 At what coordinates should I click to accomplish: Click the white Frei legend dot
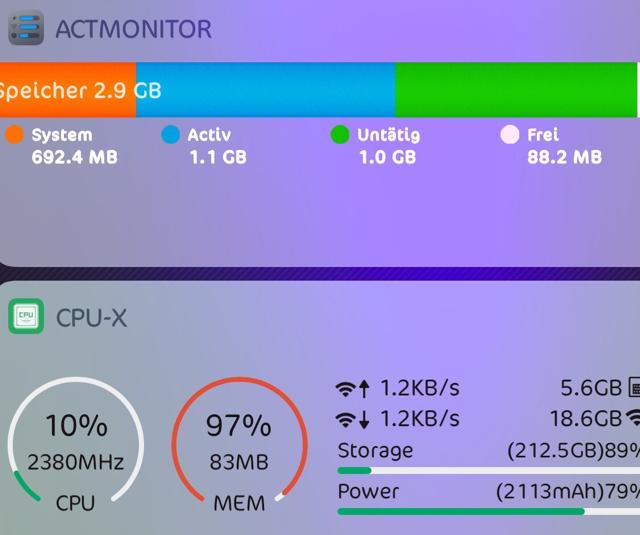click(510, 135)
